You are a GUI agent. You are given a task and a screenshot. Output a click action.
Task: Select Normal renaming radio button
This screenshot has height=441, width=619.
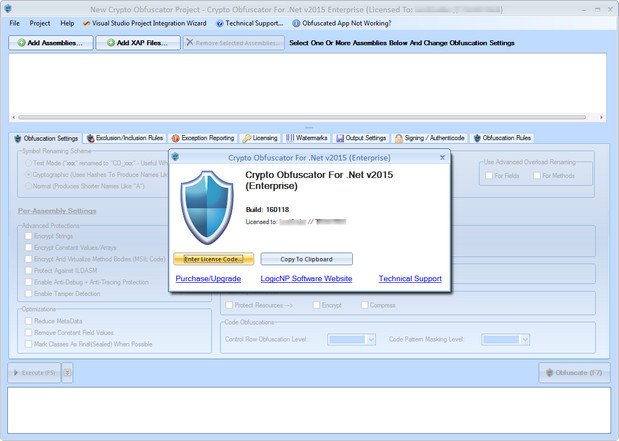28,186
